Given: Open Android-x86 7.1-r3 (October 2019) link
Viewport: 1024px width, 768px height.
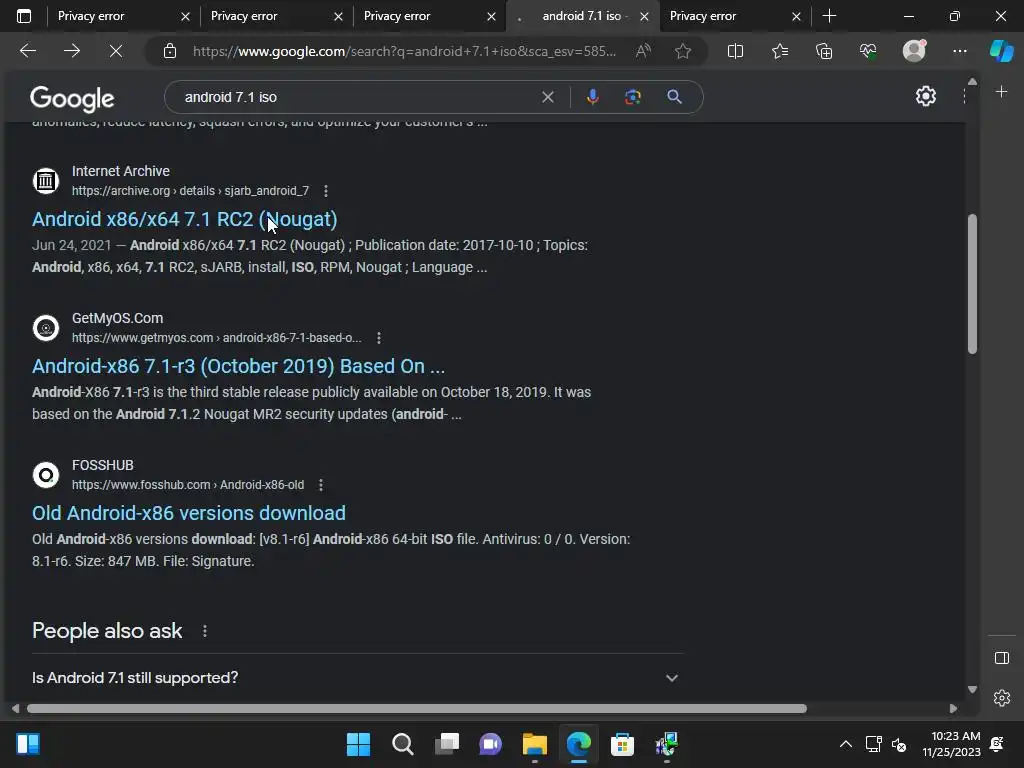Looking at the screenshot, I should pos(238,366).
